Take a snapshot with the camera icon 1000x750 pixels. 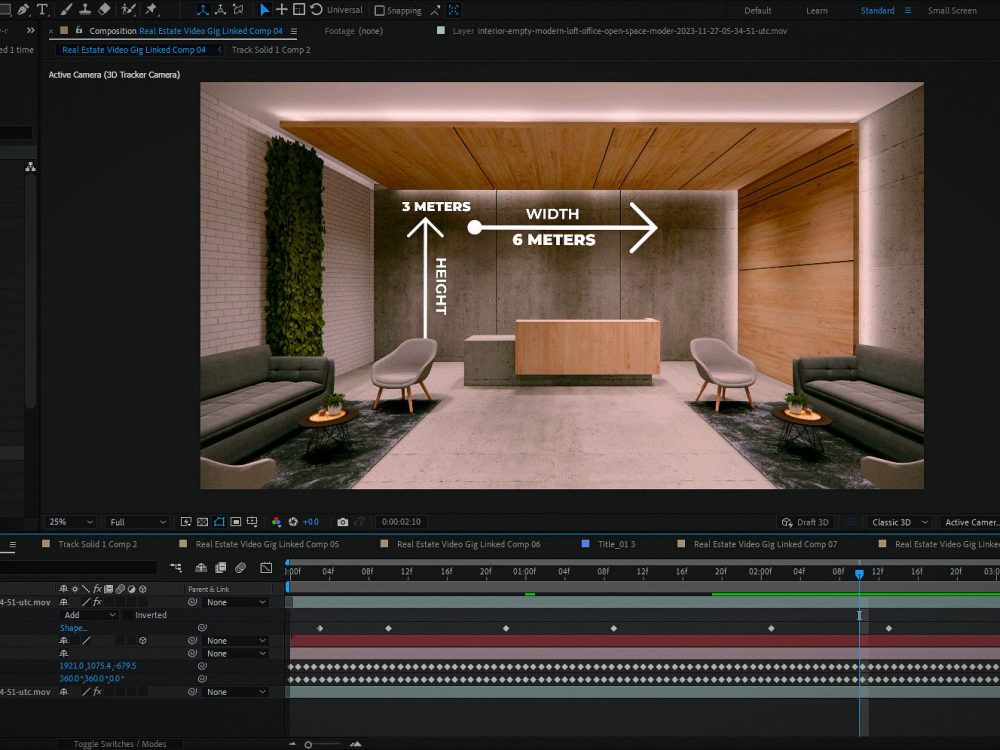342,522
